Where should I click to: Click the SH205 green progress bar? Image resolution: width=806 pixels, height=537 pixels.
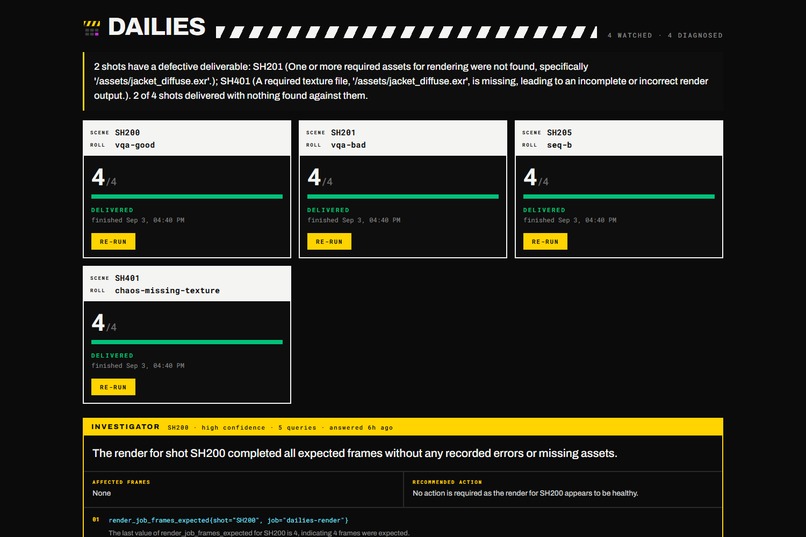click(x=618, y=196)
